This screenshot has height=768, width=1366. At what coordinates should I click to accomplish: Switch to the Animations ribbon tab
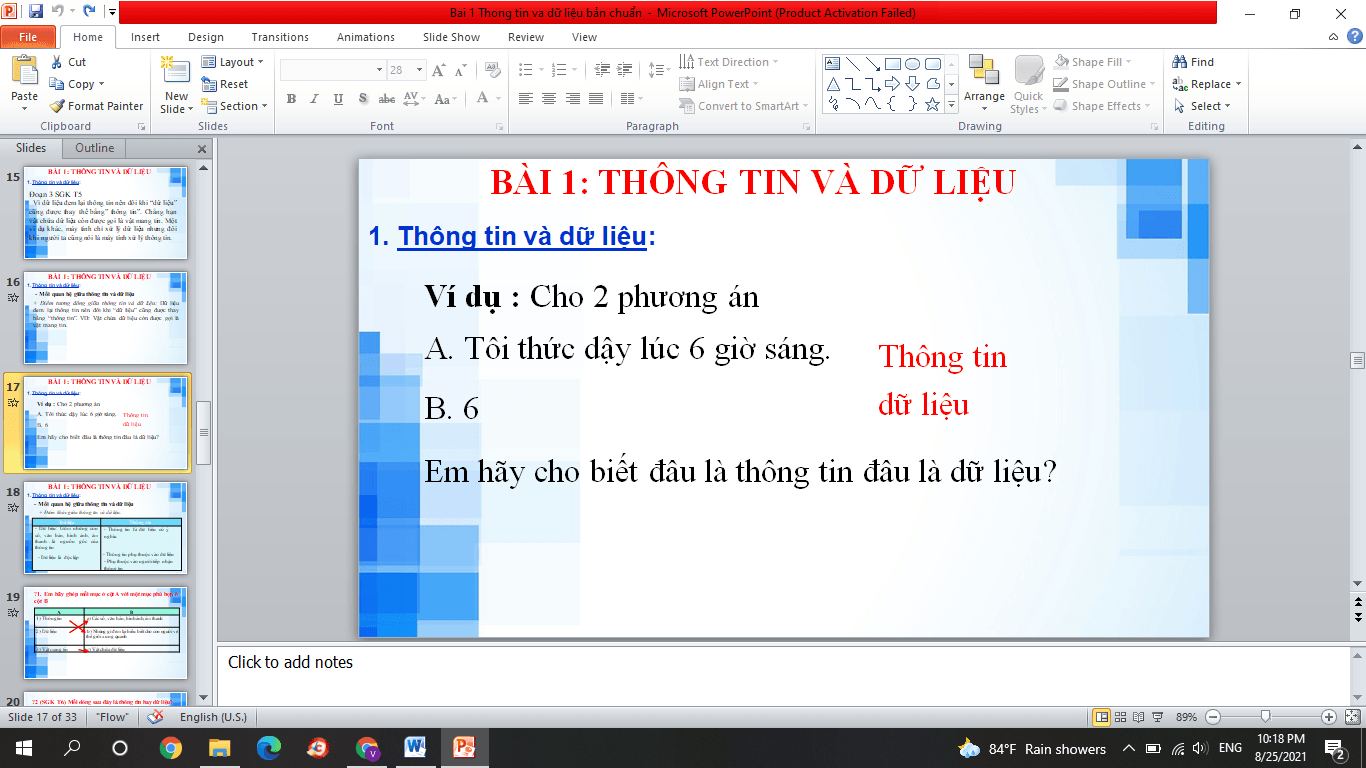[x=365, y=37]
